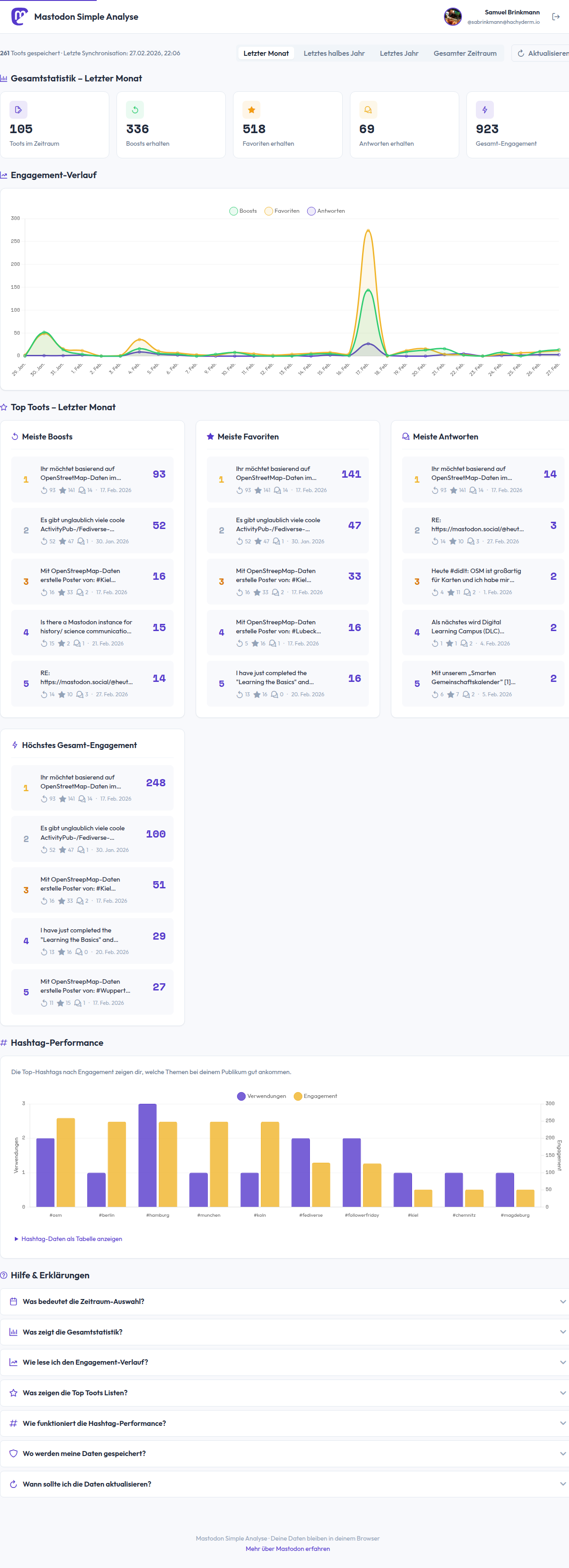This screenshot has height=1568, width=569.
Task: Click the Boosts erhalten circular-arrows icon
Action: tap(134, 110)
